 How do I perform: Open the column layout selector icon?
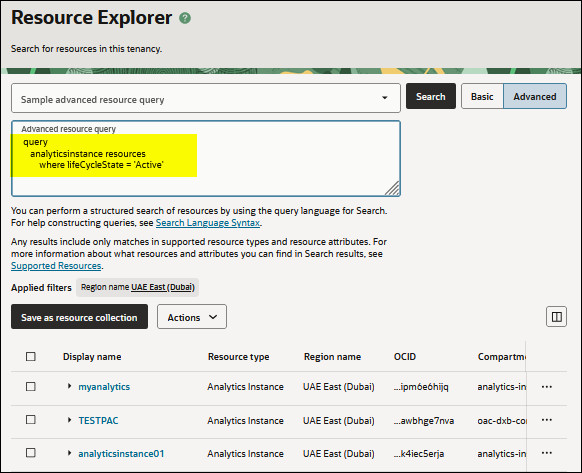click(x=556, y=317)
